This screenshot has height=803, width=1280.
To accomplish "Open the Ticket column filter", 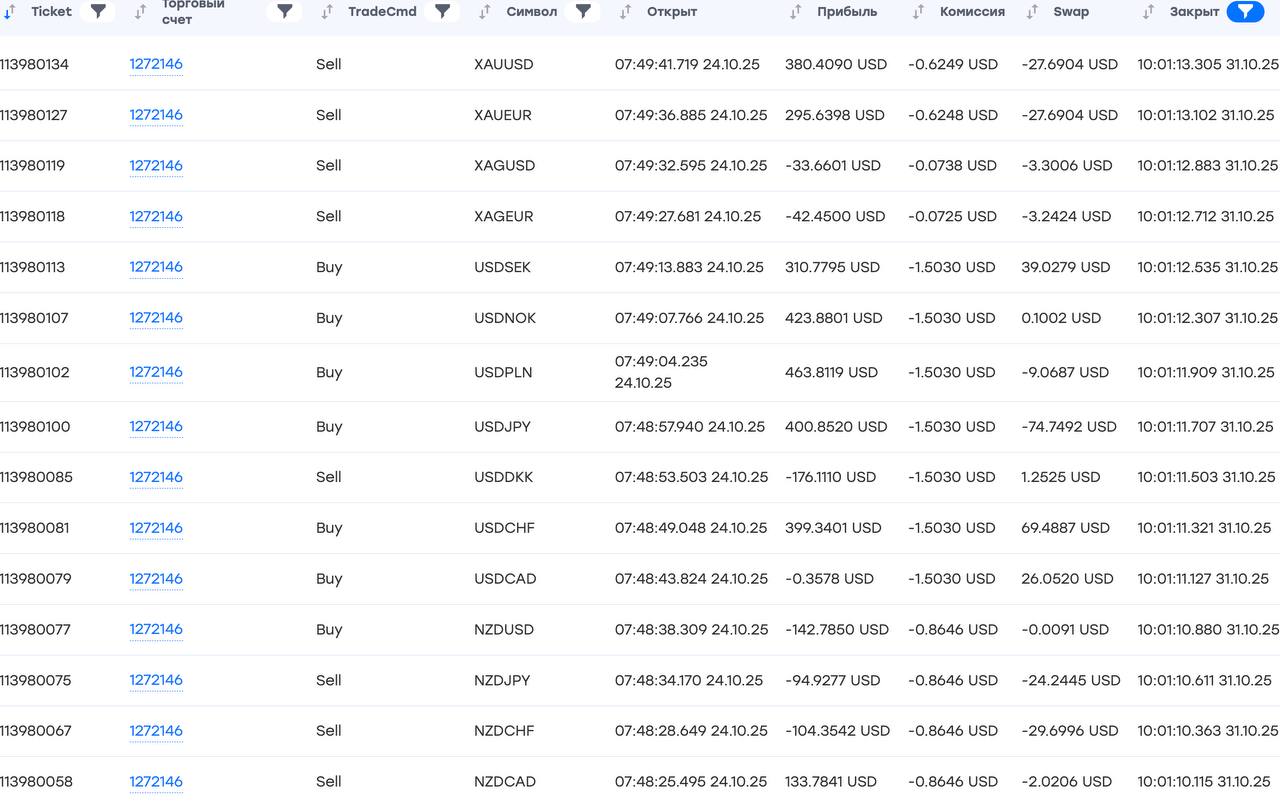I will [98, 12].
